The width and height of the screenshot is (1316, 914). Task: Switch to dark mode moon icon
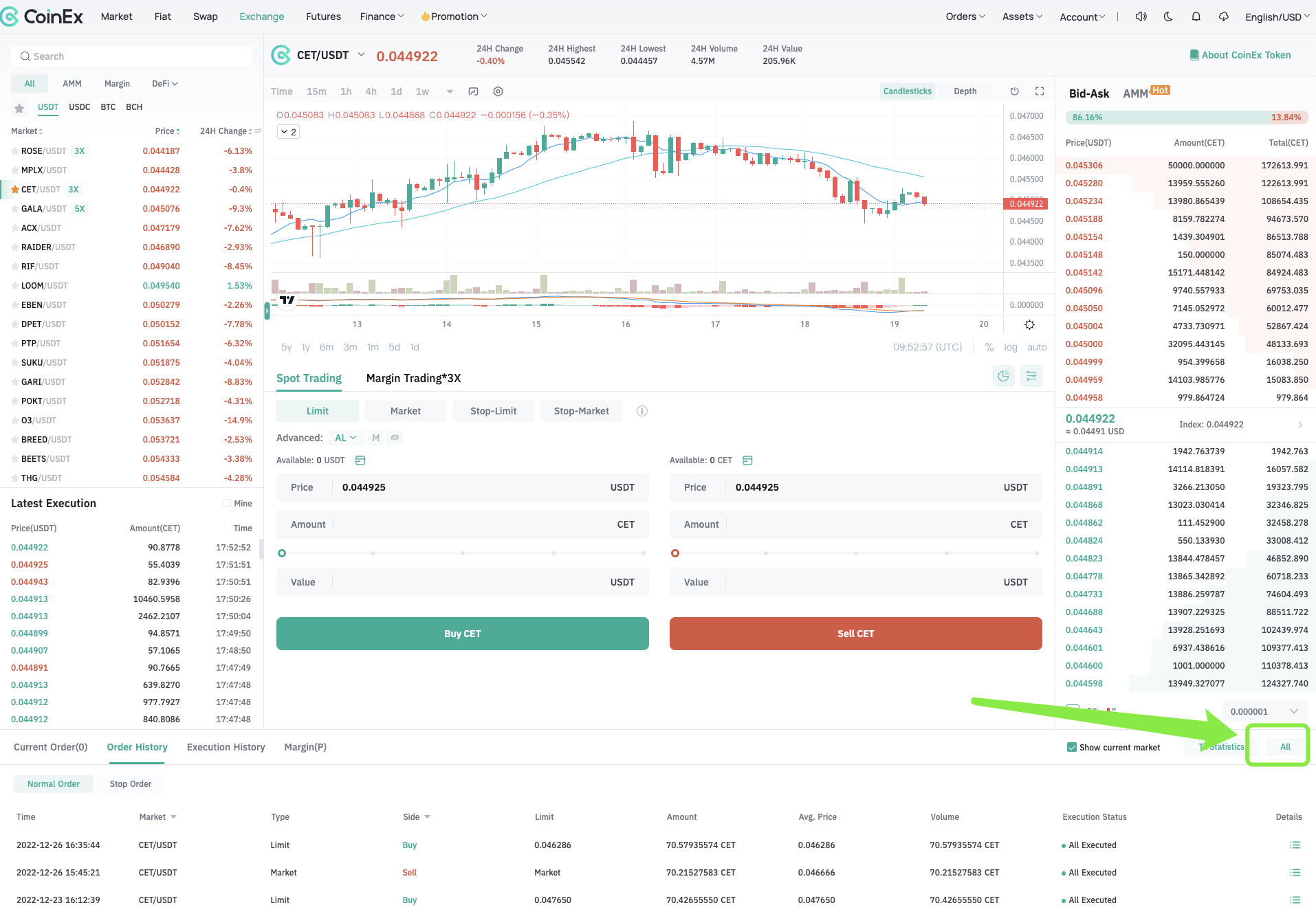[1168, 16]
